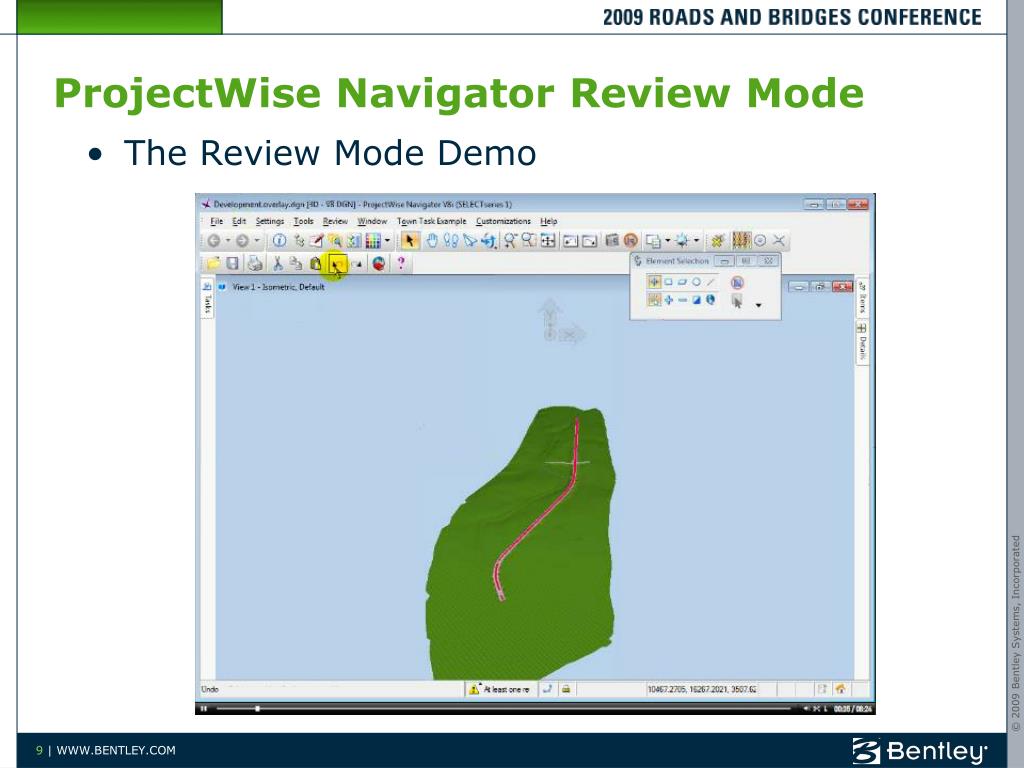The height and width of the screenshot is (768, 1024).
Task: Open the Tools menu
Action: coord(303,221)
